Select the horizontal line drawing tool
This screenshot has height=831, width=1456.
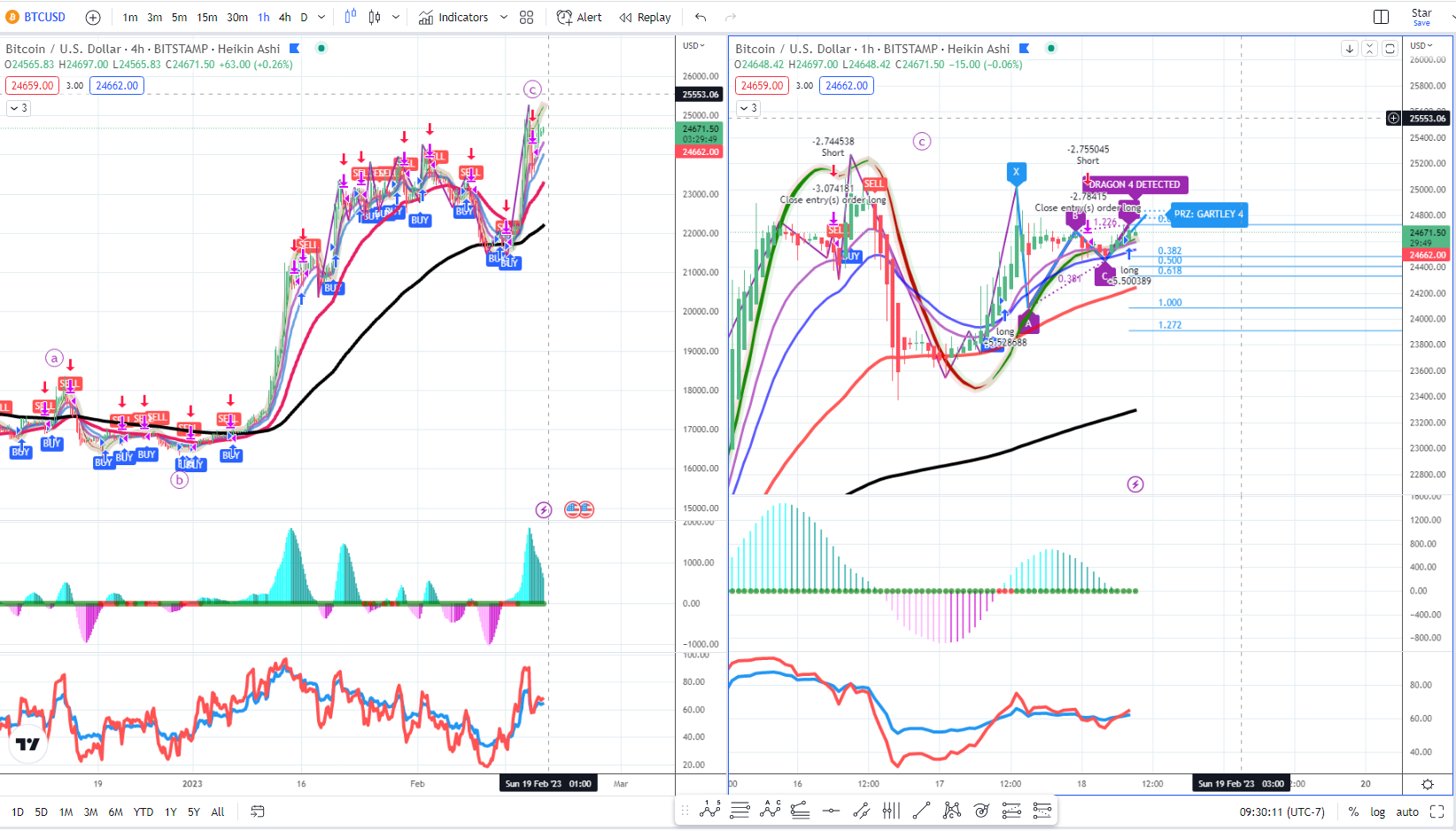point(831,810)
